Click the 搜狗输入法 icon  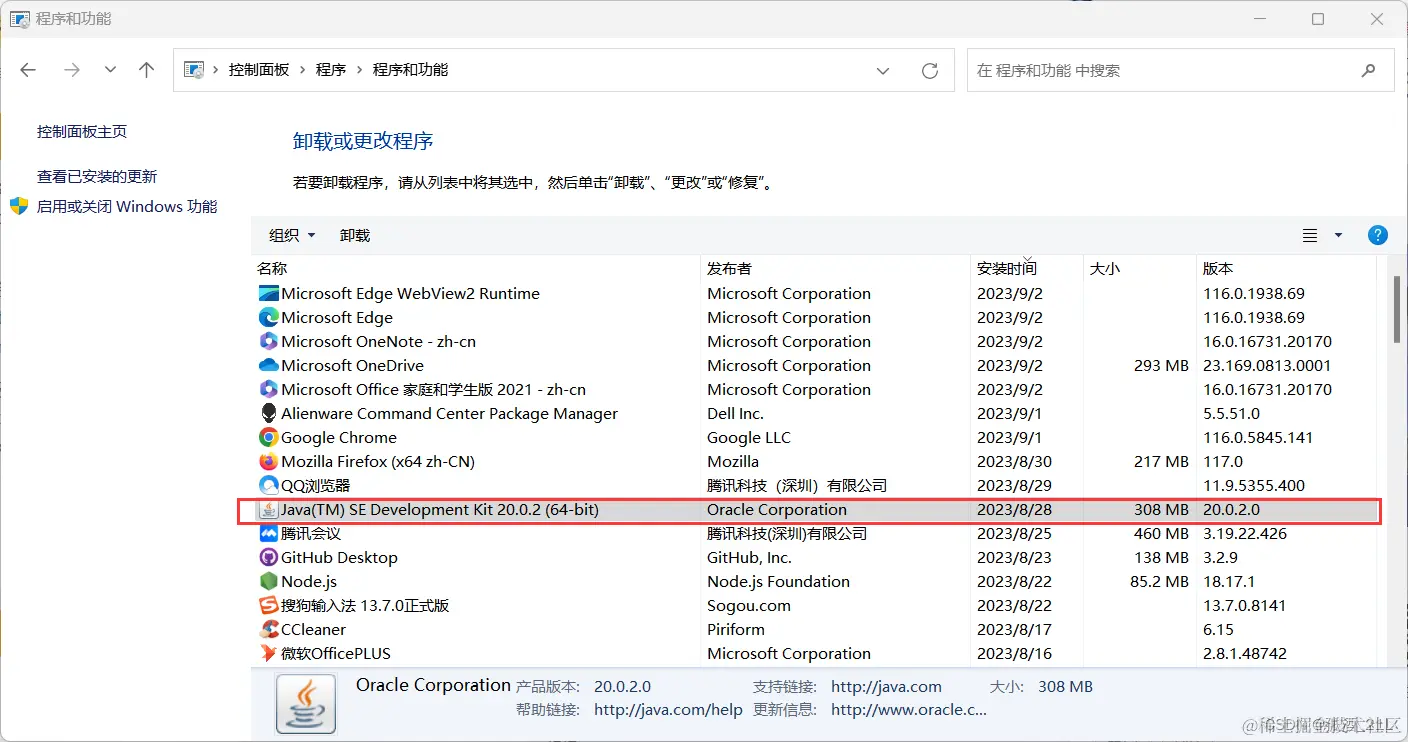(x=268, y=606)
